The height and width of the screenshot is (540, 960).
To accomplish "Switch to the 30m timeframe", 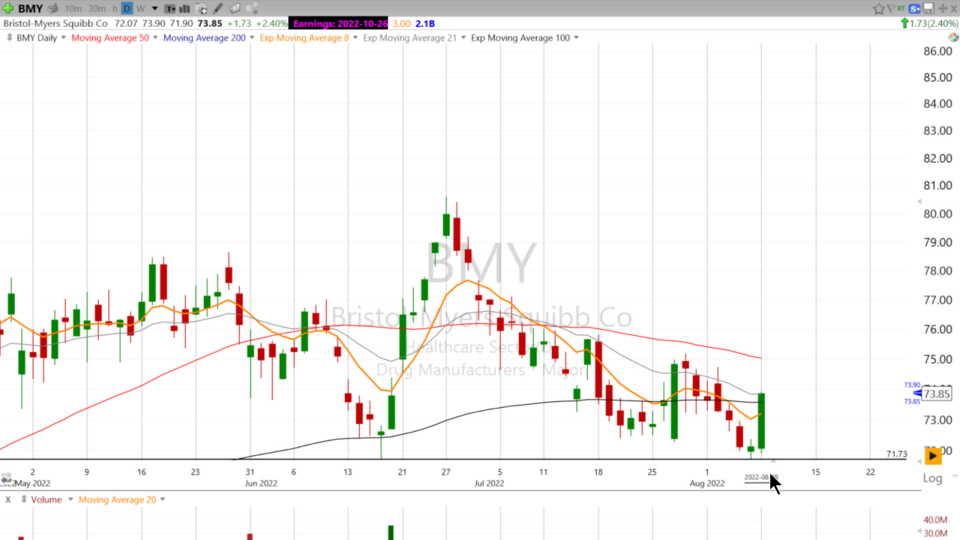I will point(97,9).
